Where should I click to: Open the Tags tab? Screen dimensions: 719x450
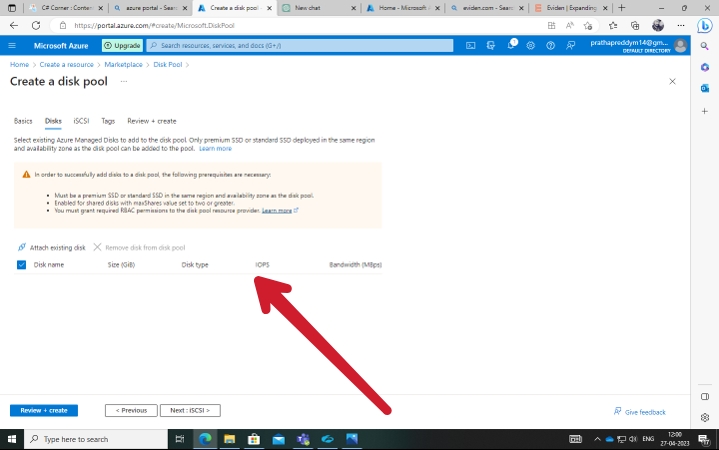coord(108,121)
